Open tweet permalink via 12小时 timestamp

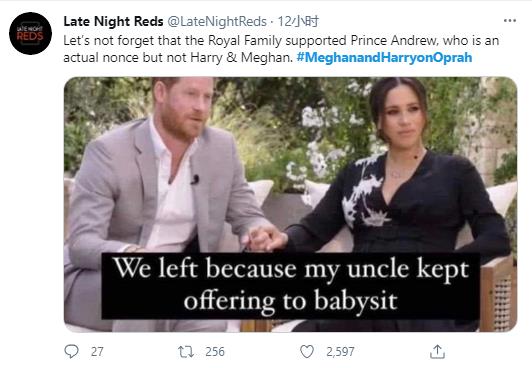(298, 22)
